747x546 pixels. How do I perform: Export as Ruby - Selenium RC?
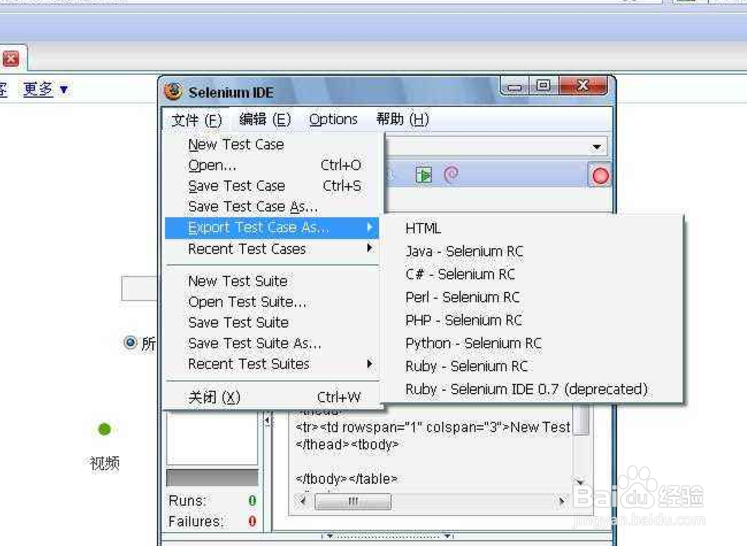534,366
